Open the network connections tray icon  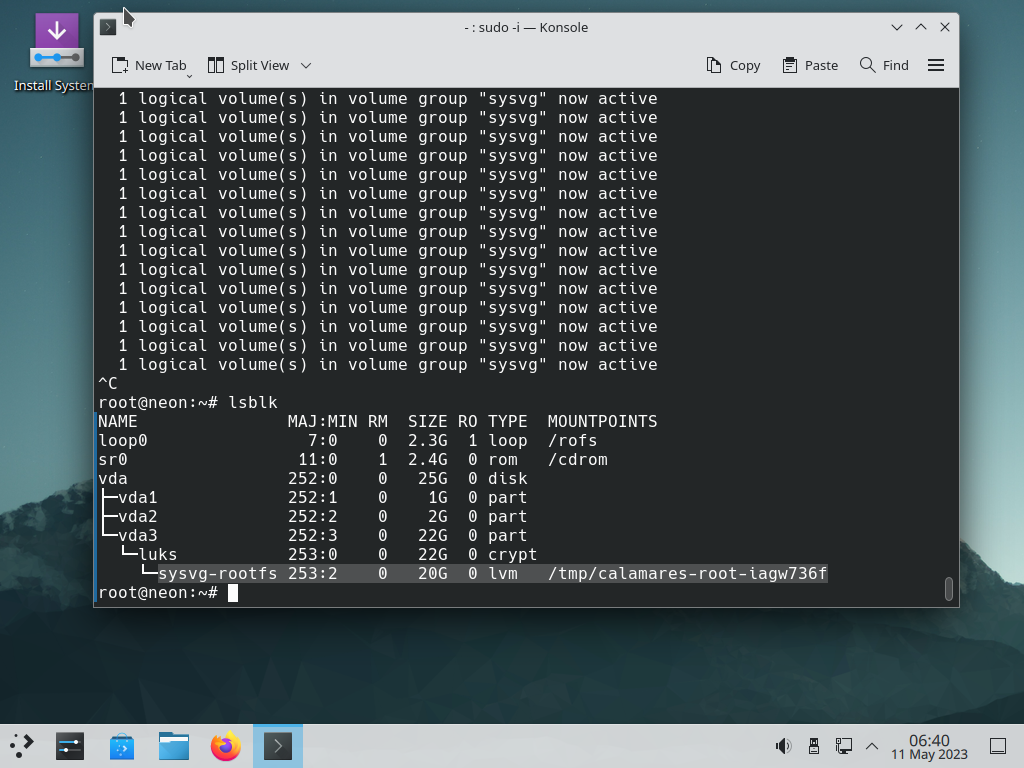point(844,746)
